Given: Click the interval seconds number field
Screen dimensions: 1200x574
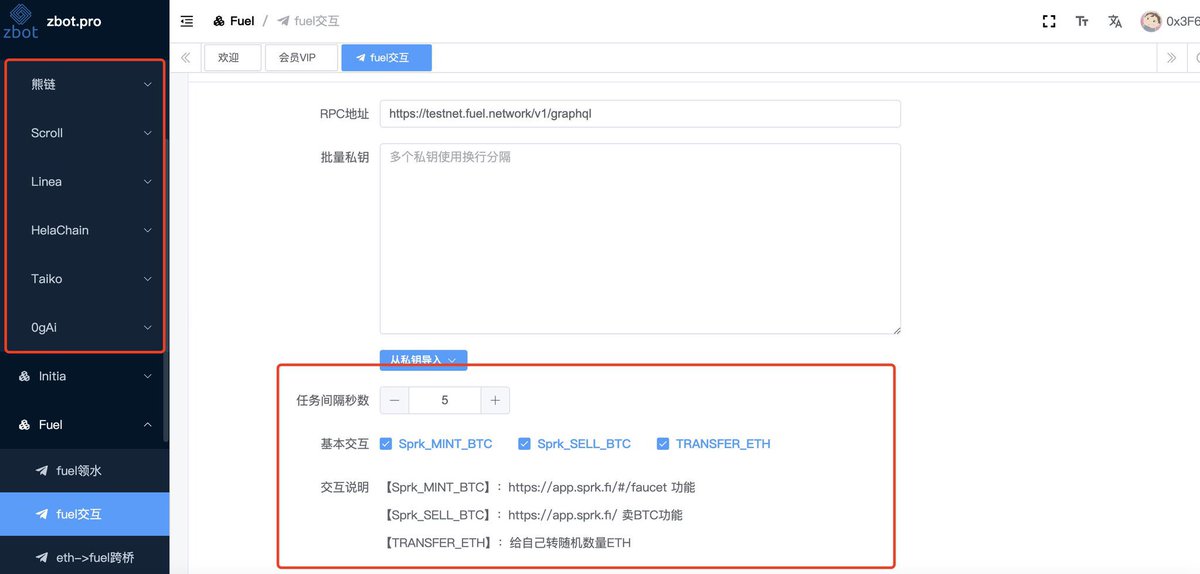Looking at the screenshot, I should coord(445,400).
